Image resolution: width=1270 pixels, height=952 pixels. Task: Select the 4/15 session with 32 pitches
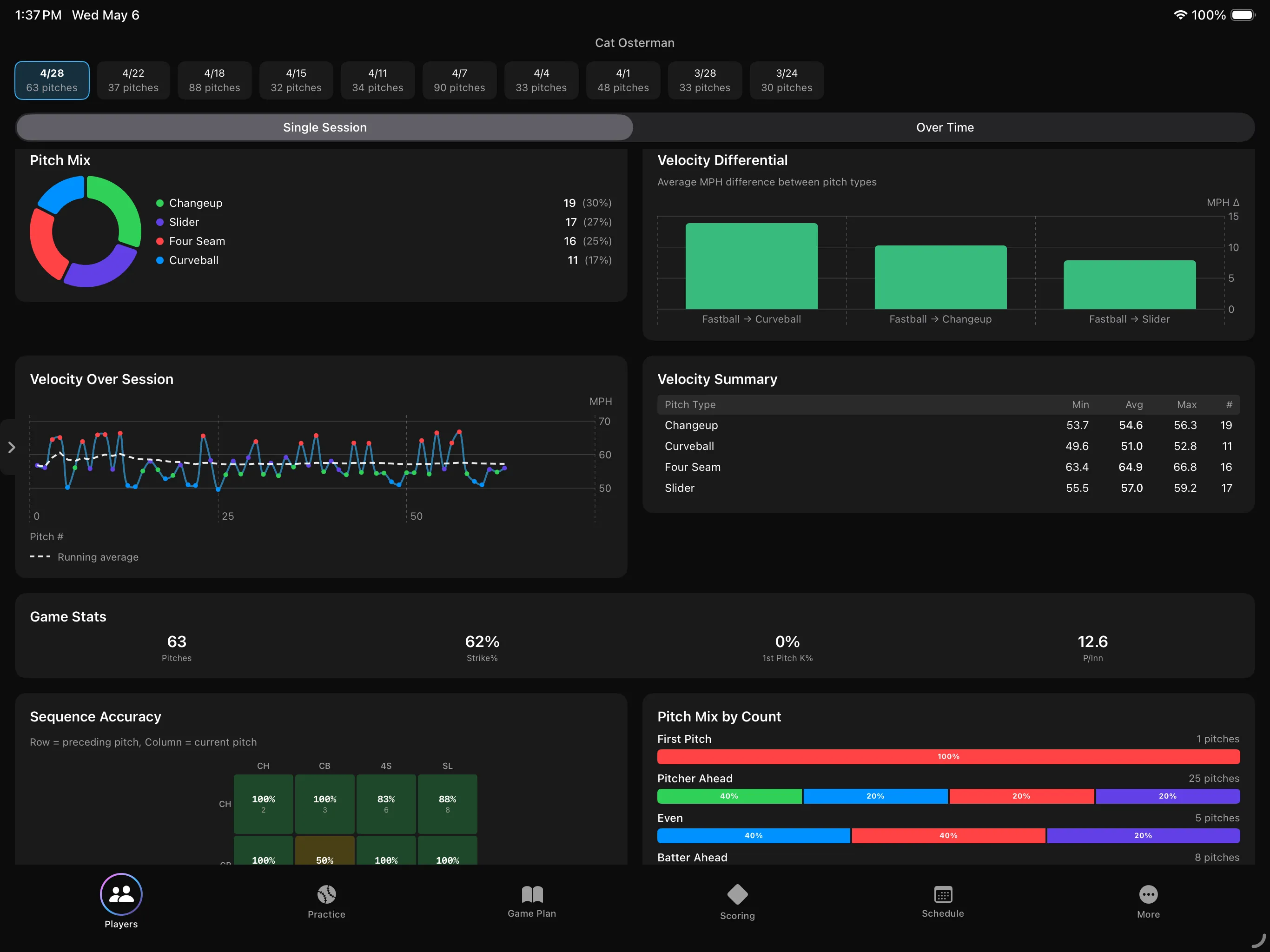pyautogui.click(x=296, y=80)
